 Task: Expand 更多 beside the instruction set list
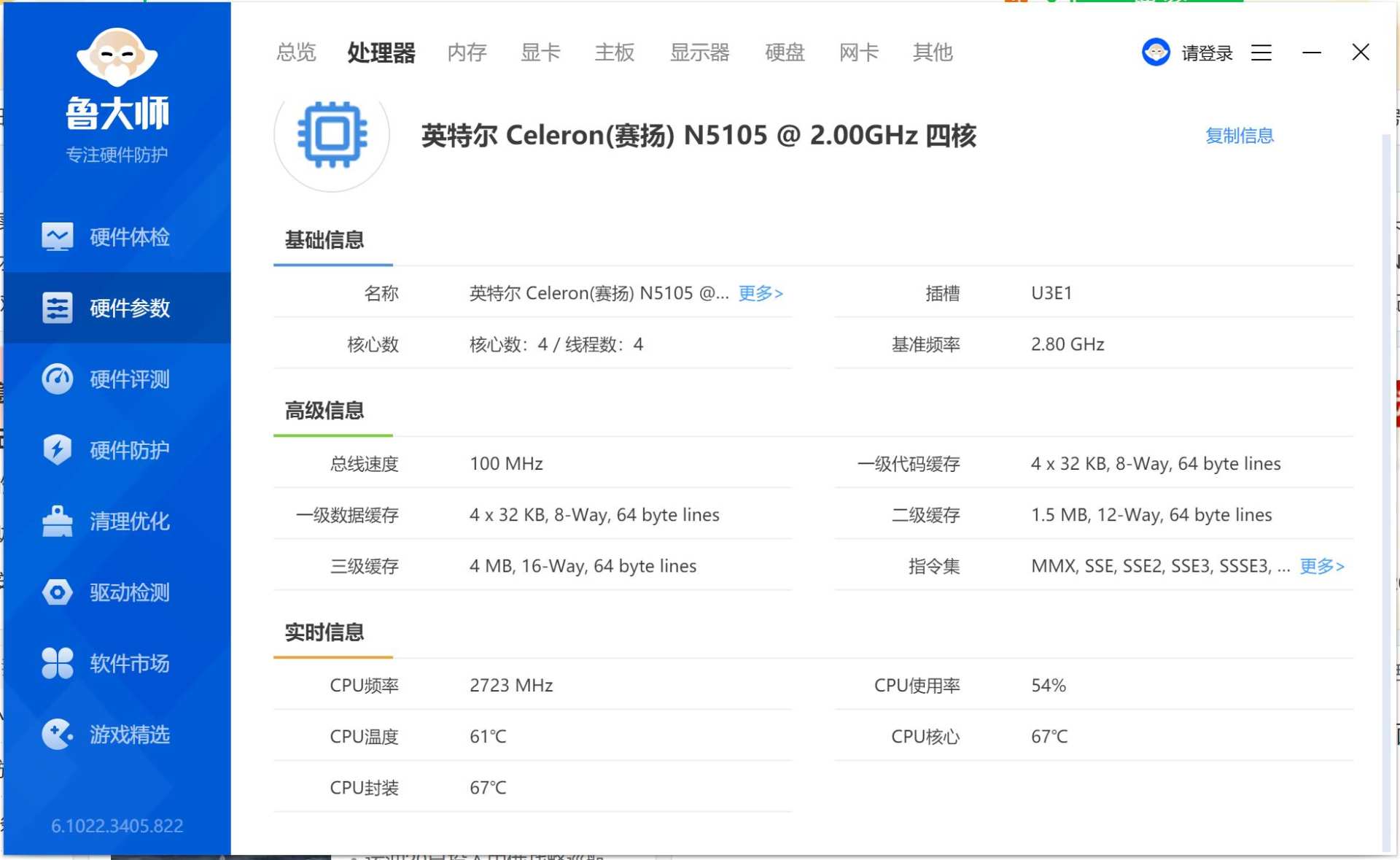tap(1321, 566)
